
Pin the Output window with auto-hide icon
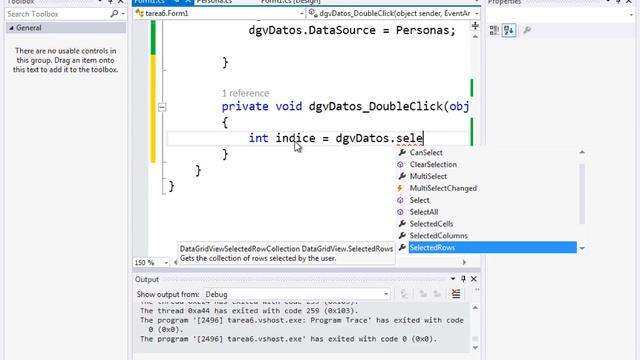click(463, 279)
